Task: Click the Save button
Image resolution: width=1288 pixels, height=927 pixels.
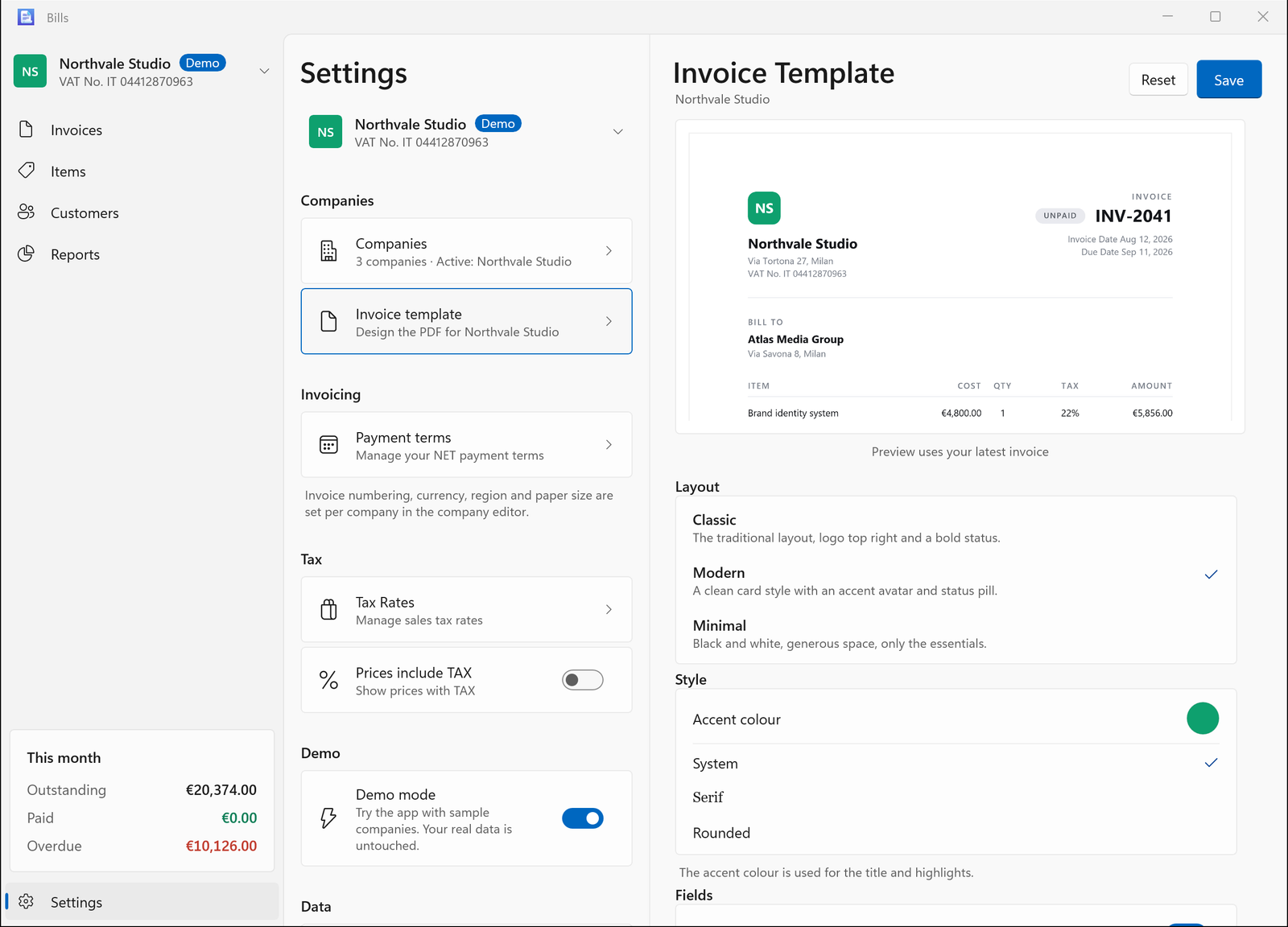Action: (1228, 80)
